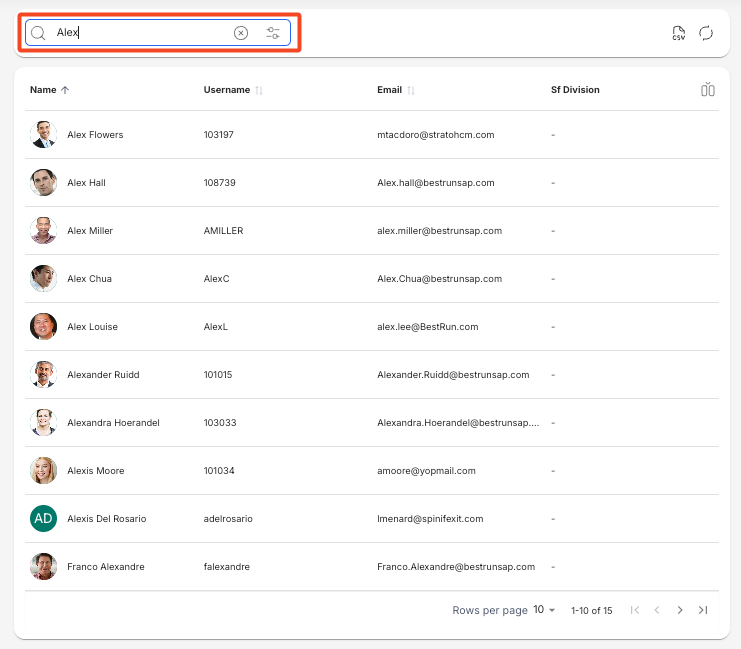Click in the search box containing Alex
Screen dimensions: 741x649
(x=140, y=33)
